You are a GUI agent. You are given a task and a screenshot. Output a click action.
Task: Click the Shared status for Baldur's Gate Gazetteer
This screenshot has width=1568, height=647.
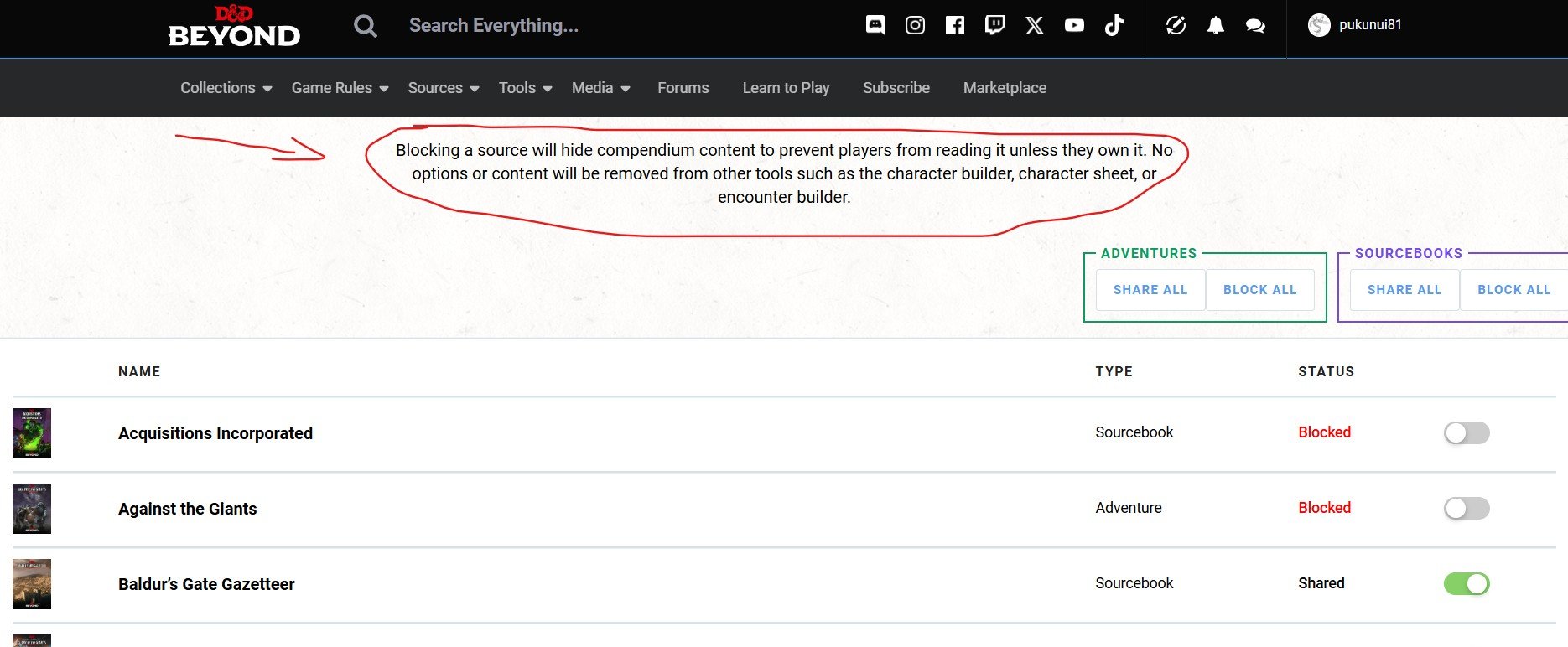coord(1321,583)
